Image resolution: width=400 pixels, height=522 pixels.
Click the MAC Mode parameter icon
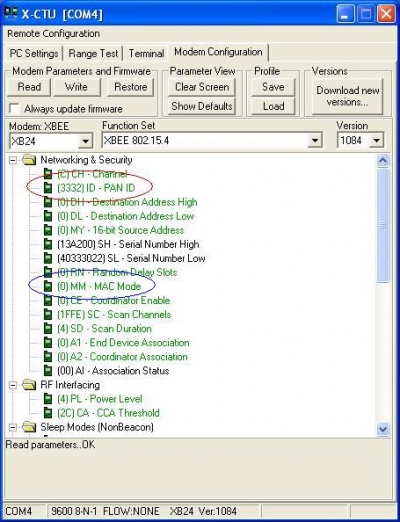coord(48,286)
